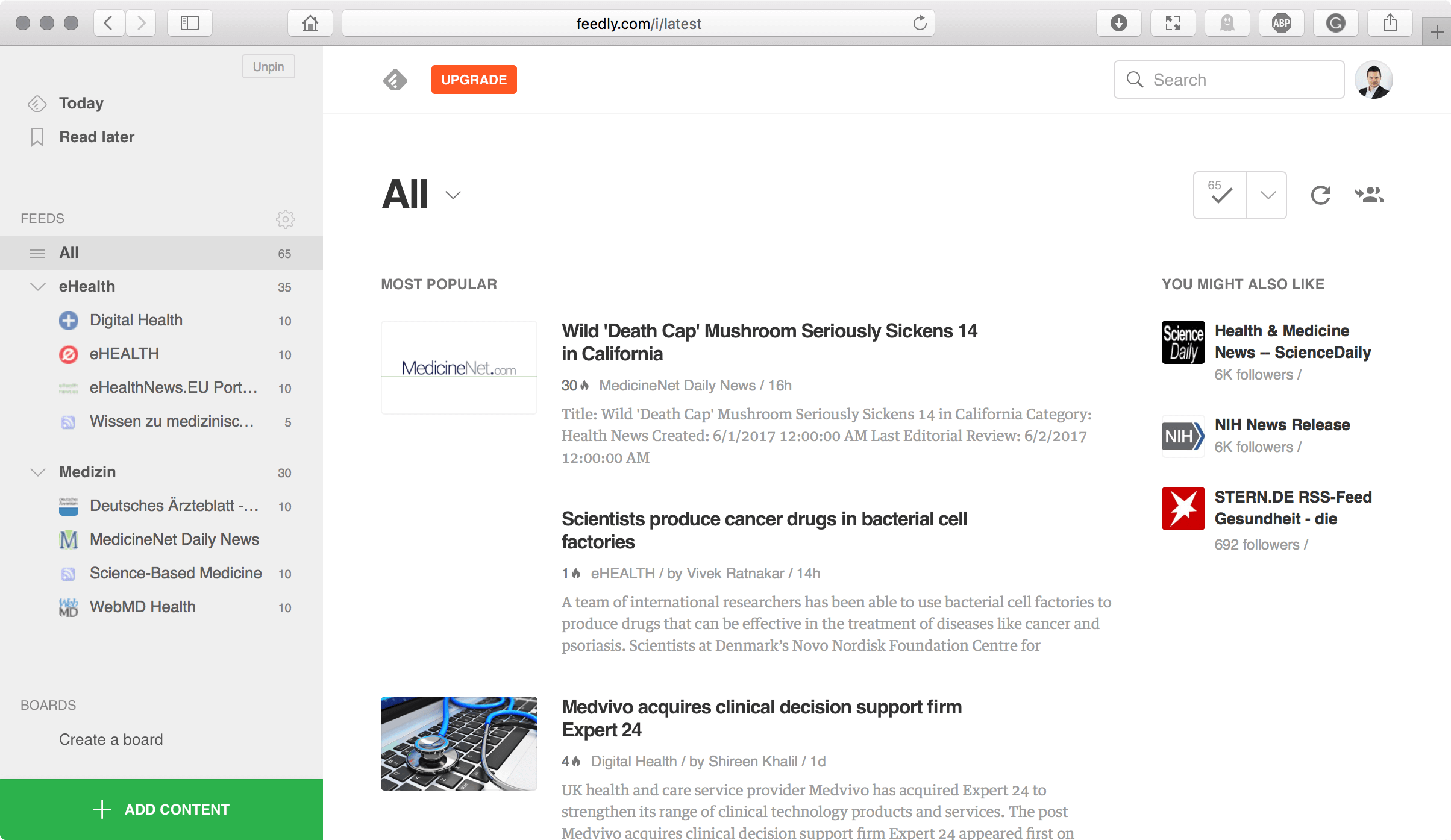The width and height of the screenshot is (1451, 840).
Task: Click the orange UPGRADE button
Action: [474, 80]
